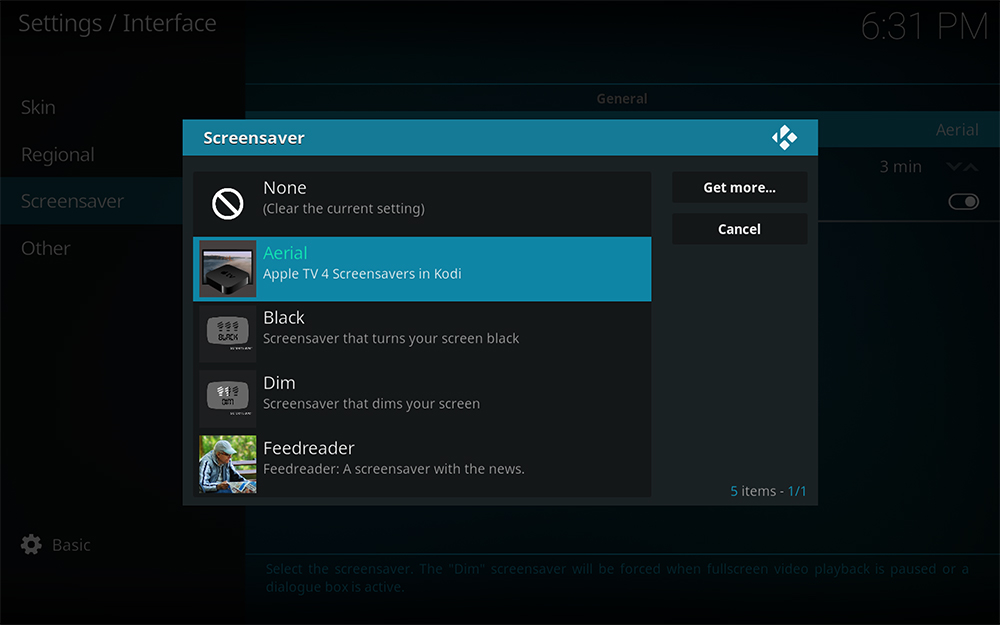The width and height of the screenshot is (1000, 625).
Task: Select the Screensaver category in the sidebar
Action: point(91,201)
